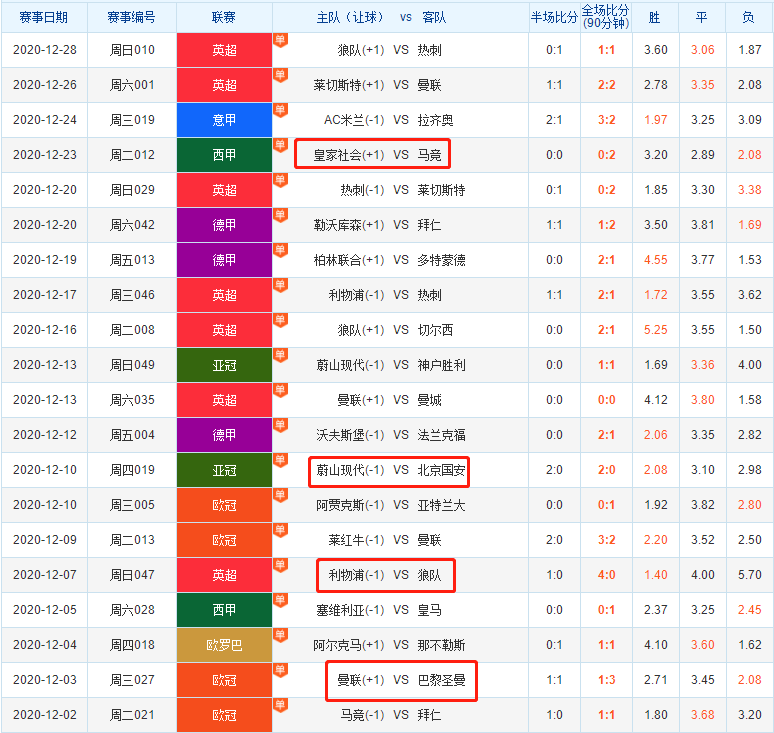Click the orange 单 badge in the 周日010 row
The image size is (774, 733).
[x=279, y=40]
